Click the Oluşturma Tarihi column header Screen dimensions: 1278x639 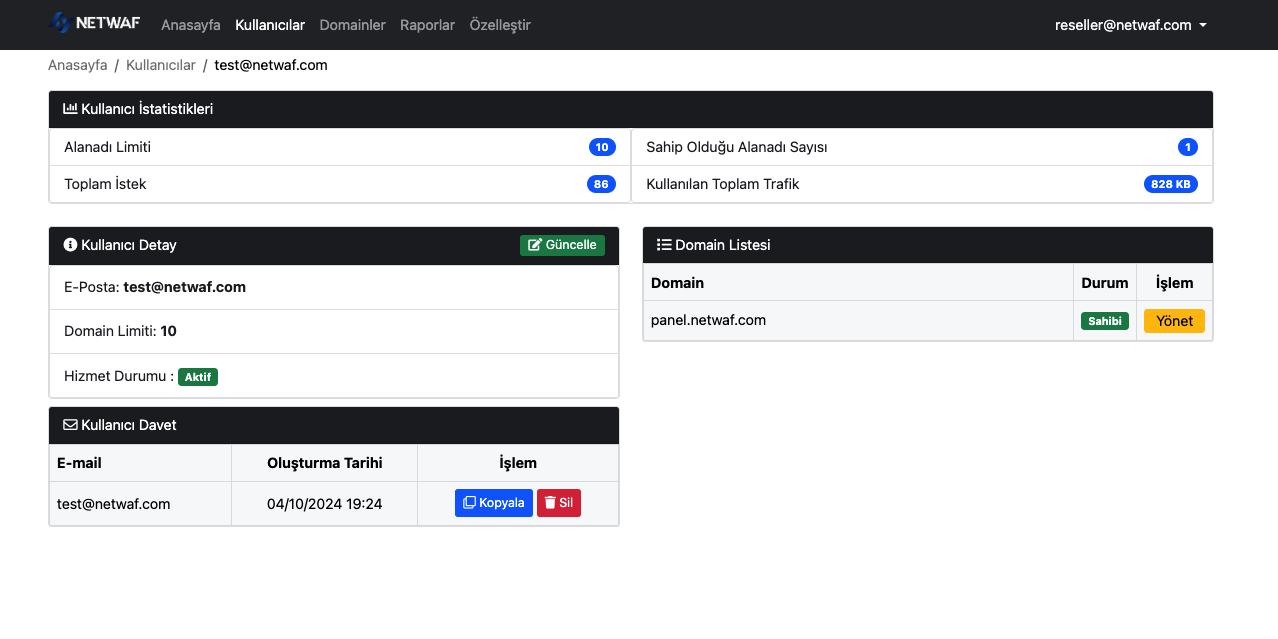[325, 463]
